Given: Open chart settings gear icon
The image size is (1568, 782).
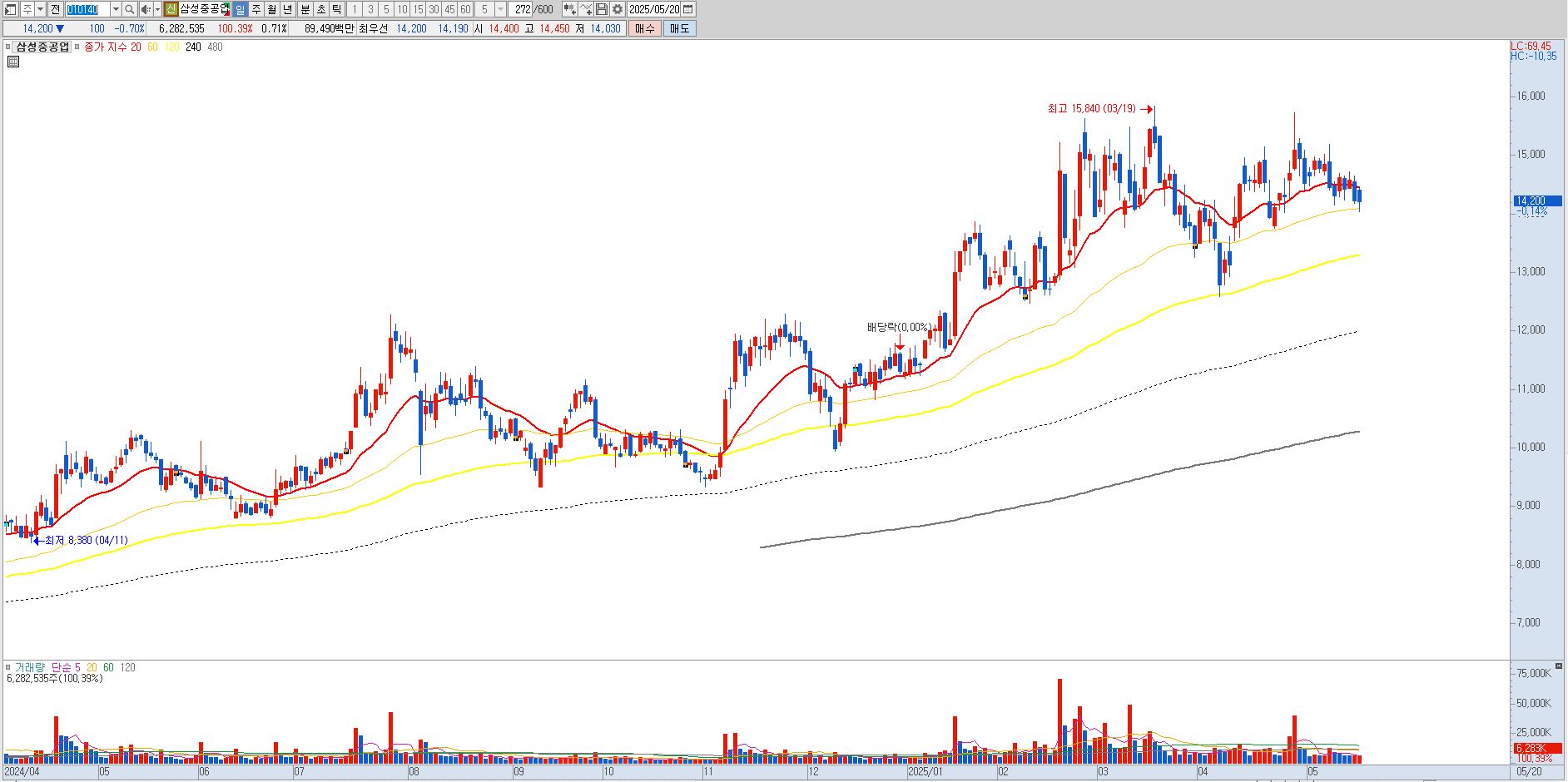Looking at the screenshot, I should point(618,9).
